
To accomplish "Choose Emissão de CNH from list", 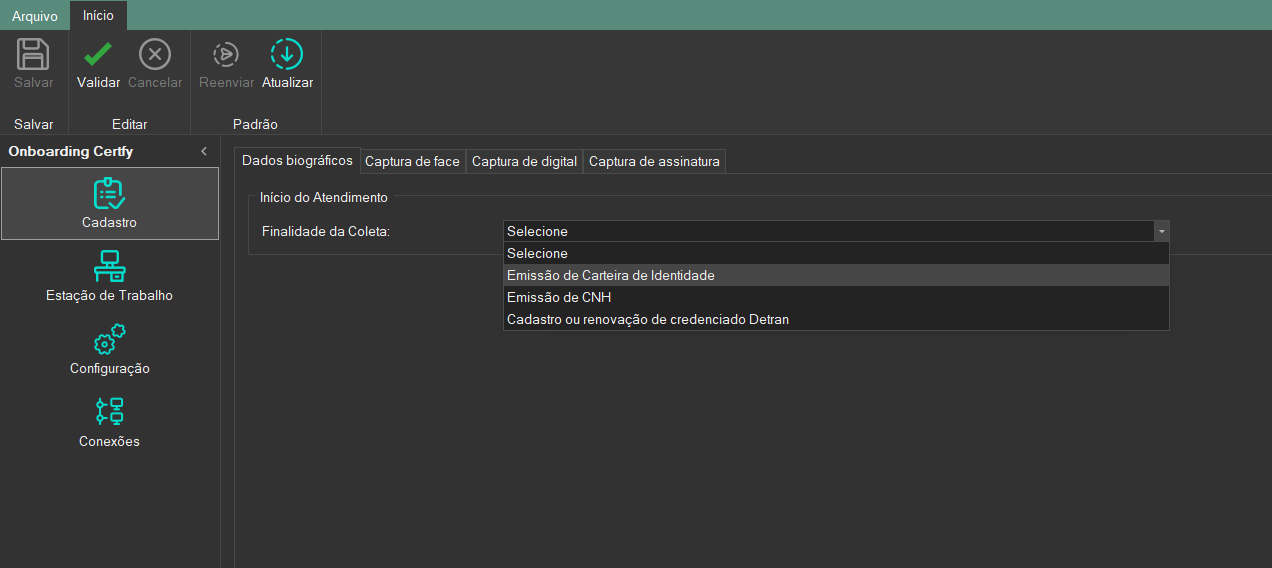I will (559, 297).
